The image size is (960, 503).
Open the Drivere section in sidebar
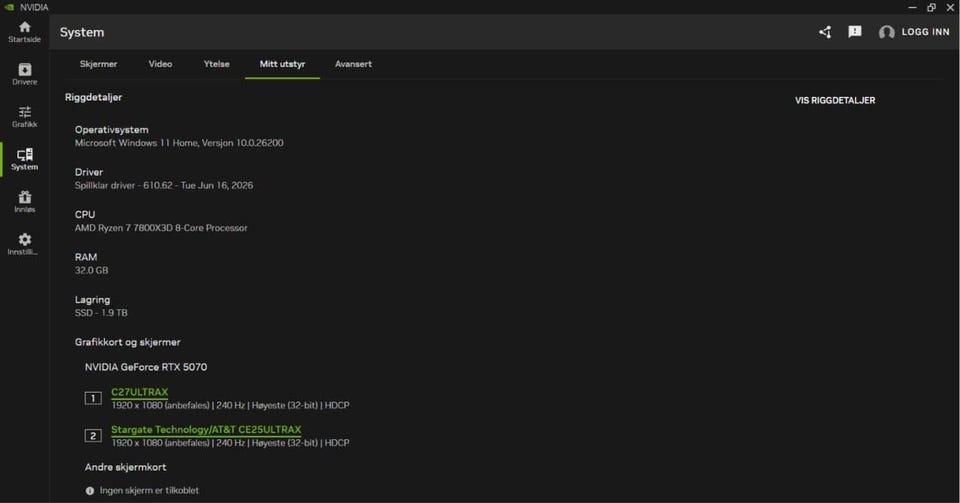click(x=24, y=74)
